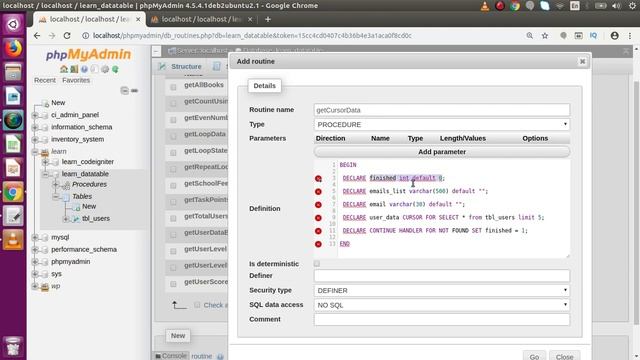Tick the checkbox for getTaskPoints routine
This screenshot has height=360, width=640.
point(173,202)
